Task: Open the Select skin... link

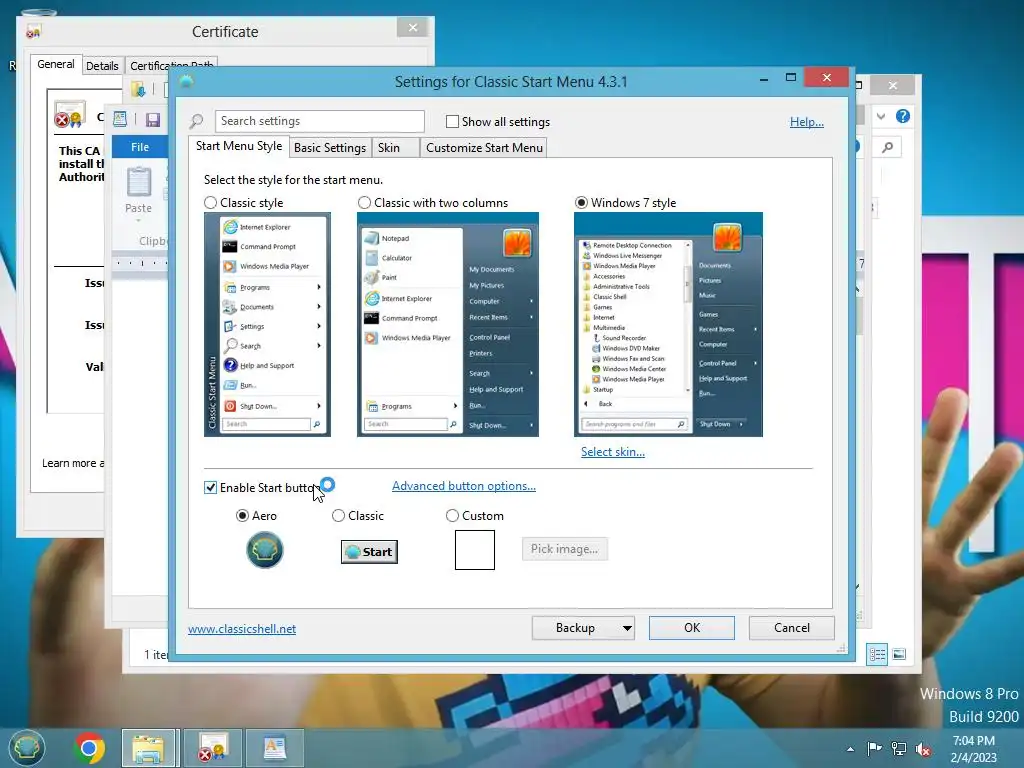Action: click(613, 452)
